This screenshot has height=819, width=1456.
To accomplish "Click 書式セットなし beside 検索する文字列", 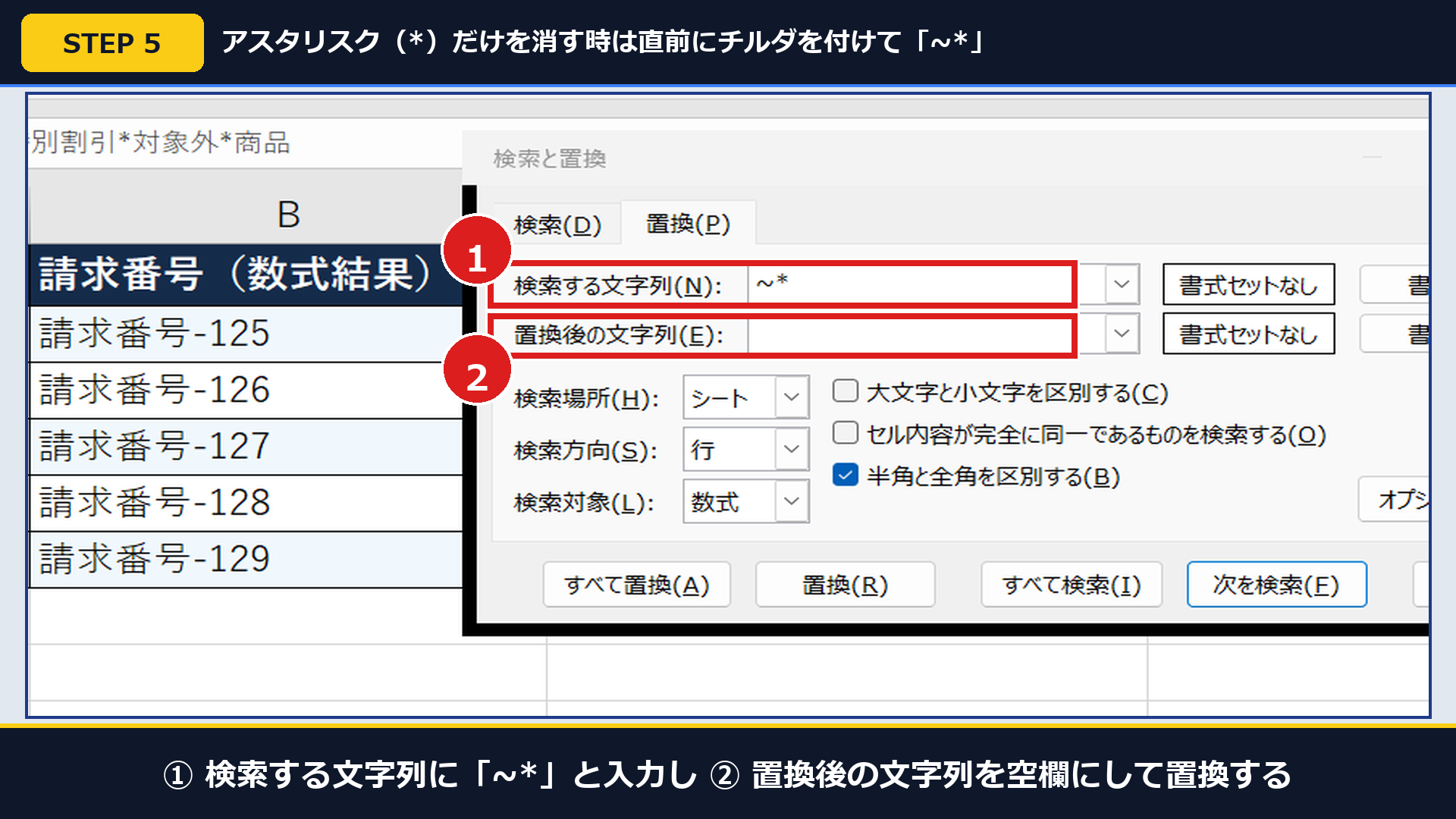I will (1249, 285).
